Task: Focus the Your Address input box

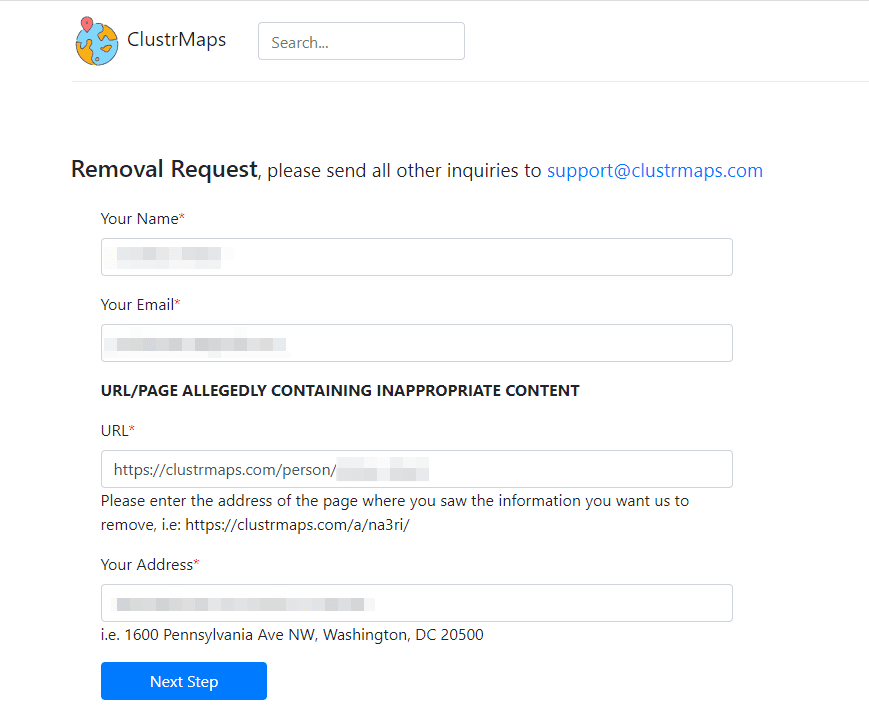Action: [416, 603]
